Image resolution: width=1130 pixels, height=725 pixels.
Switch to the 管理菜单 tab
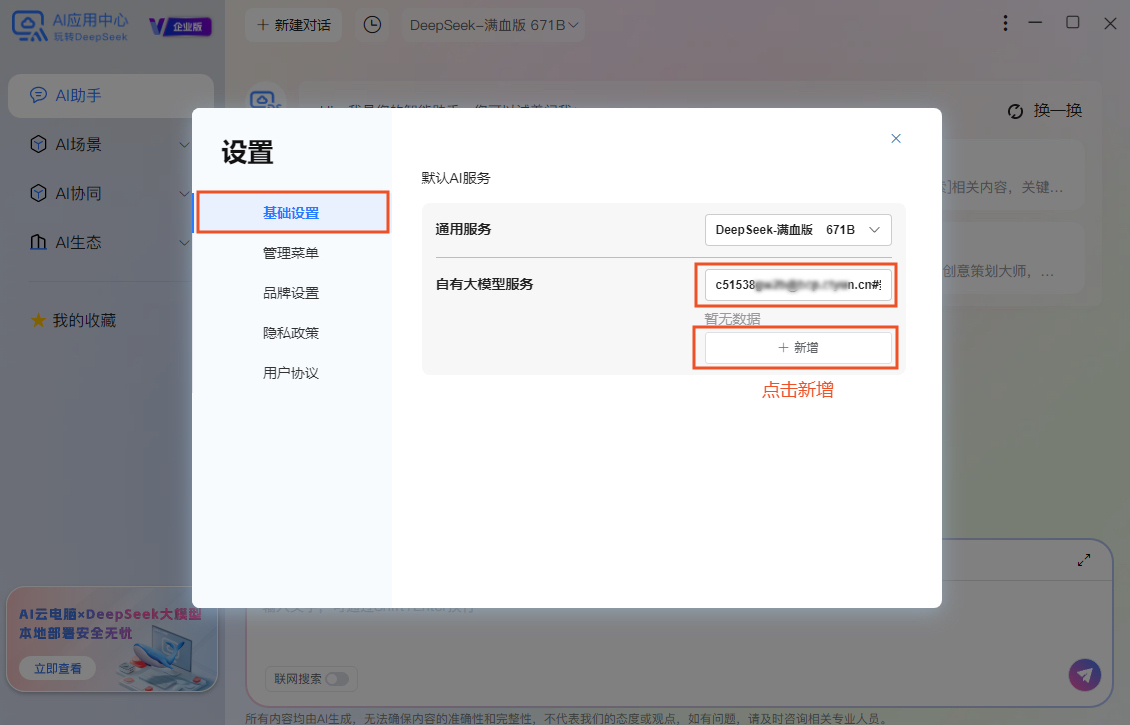click(x=292, y=253)
